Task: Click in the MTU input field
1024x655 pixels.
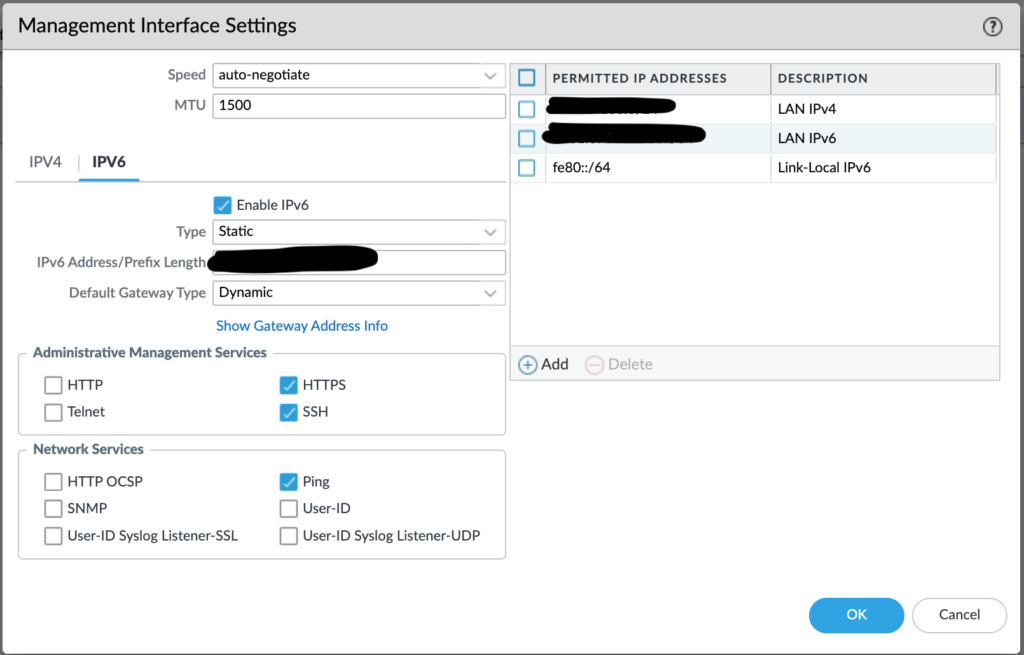Action: (x=359, y=106)
